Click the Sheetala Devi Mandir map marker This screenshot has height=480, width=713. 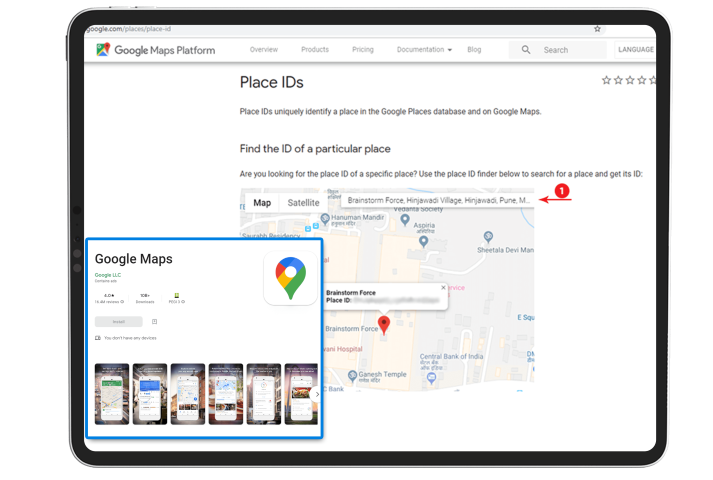[488, 236]
